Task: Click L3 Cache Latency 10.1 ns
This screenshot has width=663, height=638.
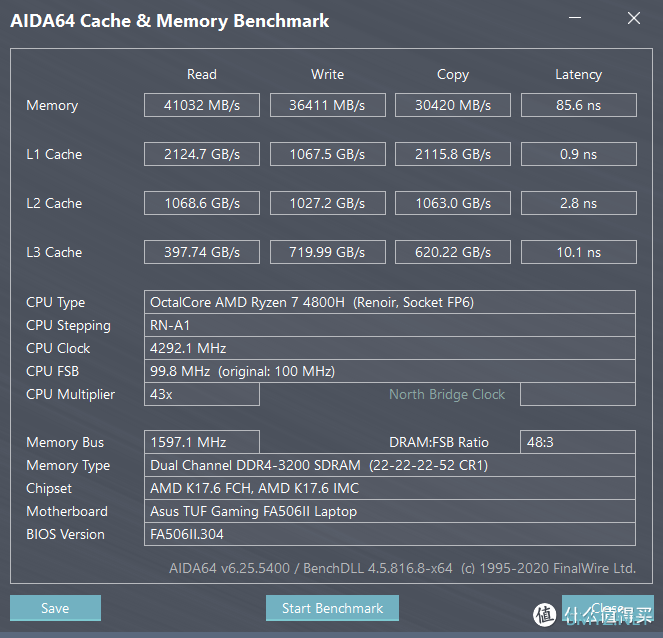Action: 578,252
